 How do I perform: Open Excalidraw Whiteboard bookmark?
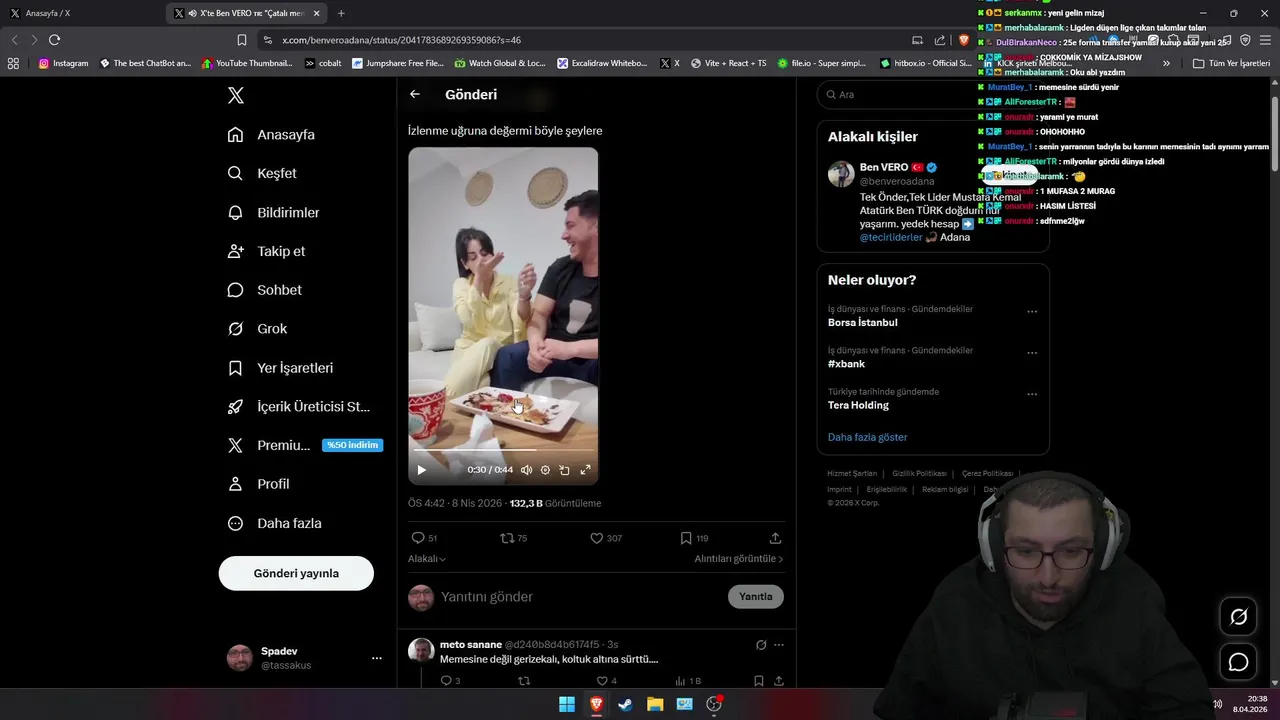click(602, 63)
